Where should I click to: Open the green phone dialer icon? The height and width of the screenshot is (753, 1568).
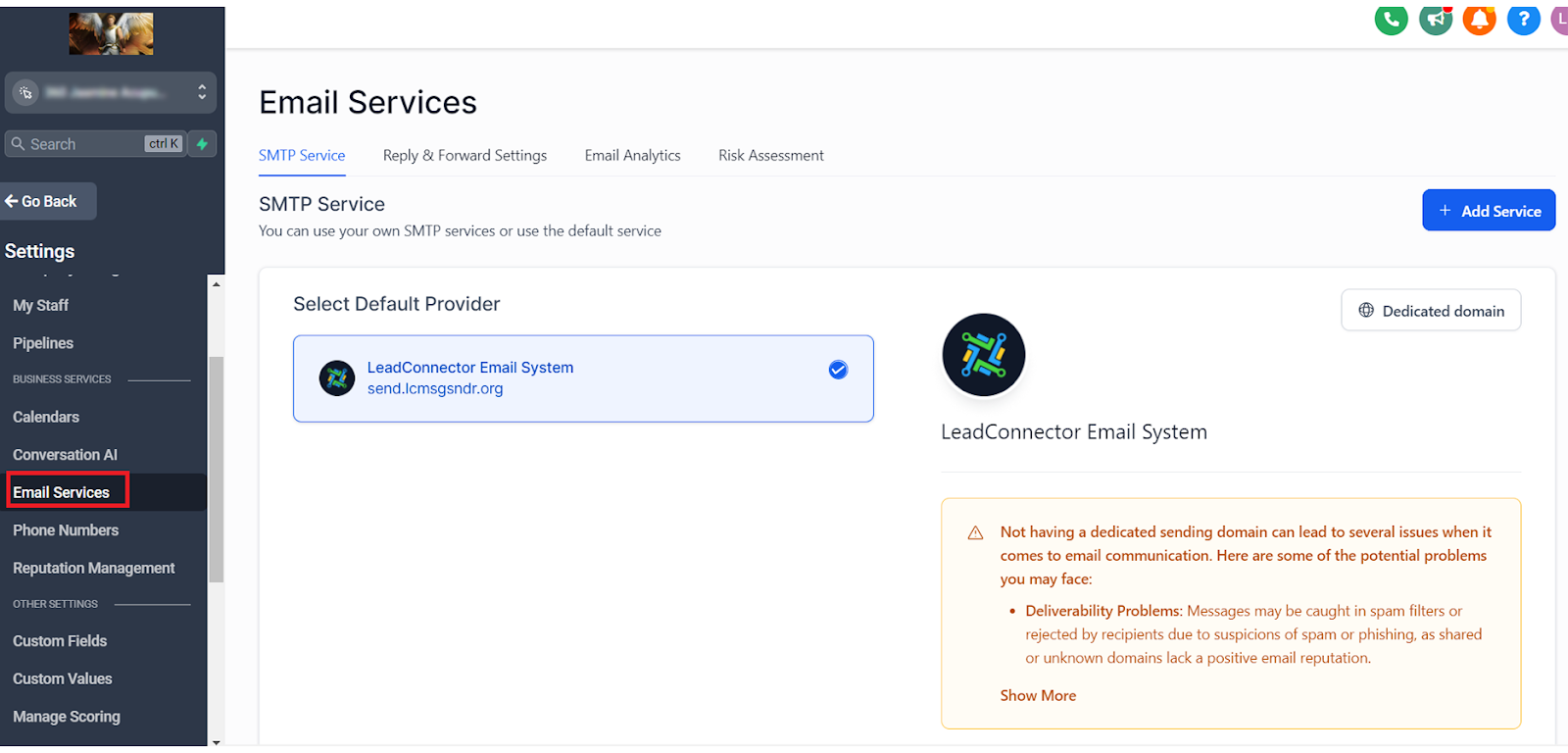click(1391, 19)
